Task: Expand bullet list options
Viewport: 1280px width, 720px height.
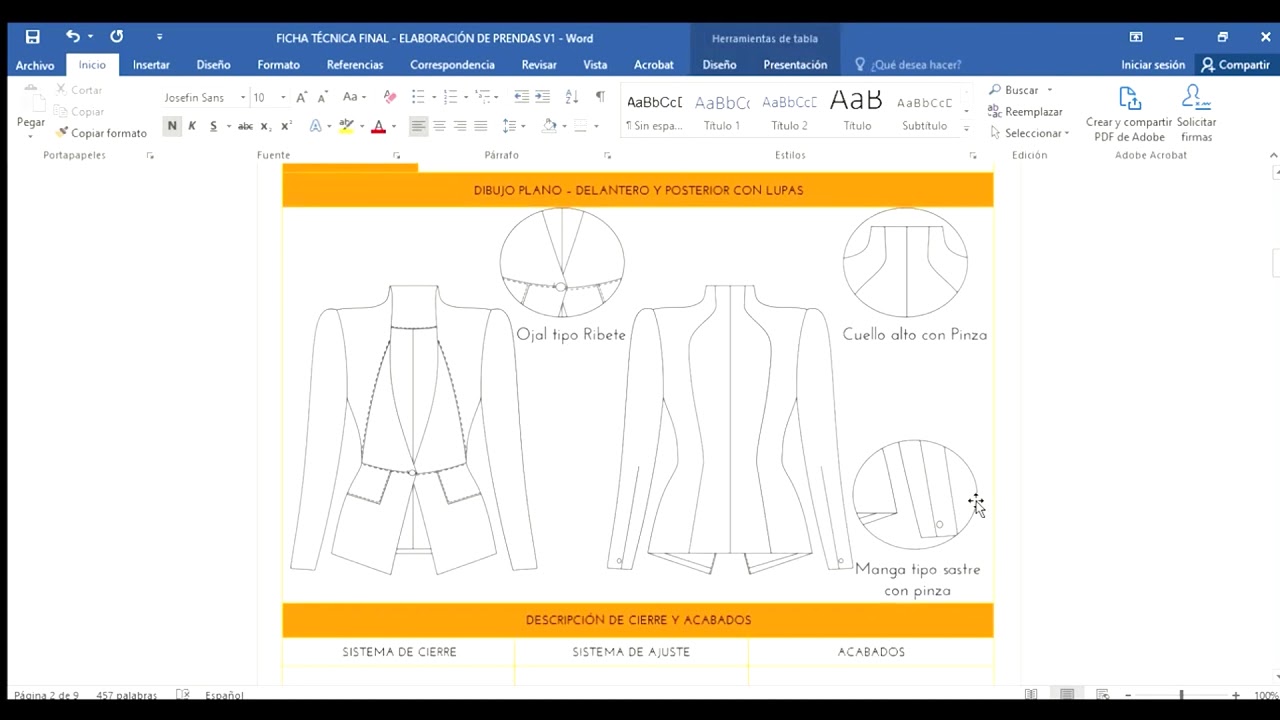Action: point(434,98)
